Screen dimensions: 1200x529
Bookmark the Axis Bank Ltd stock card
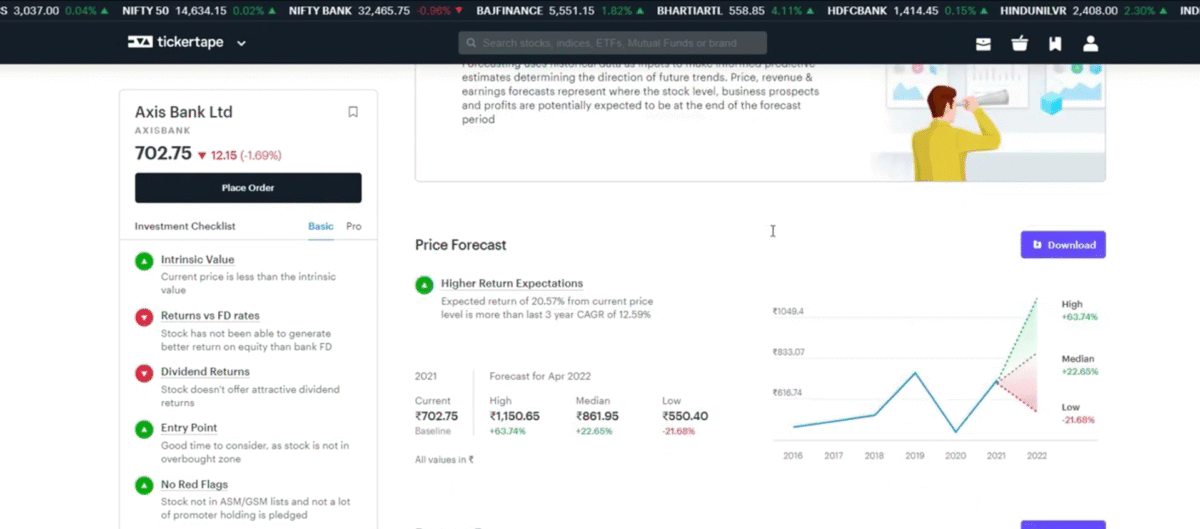pyautogui.click(x=353, y=112)
